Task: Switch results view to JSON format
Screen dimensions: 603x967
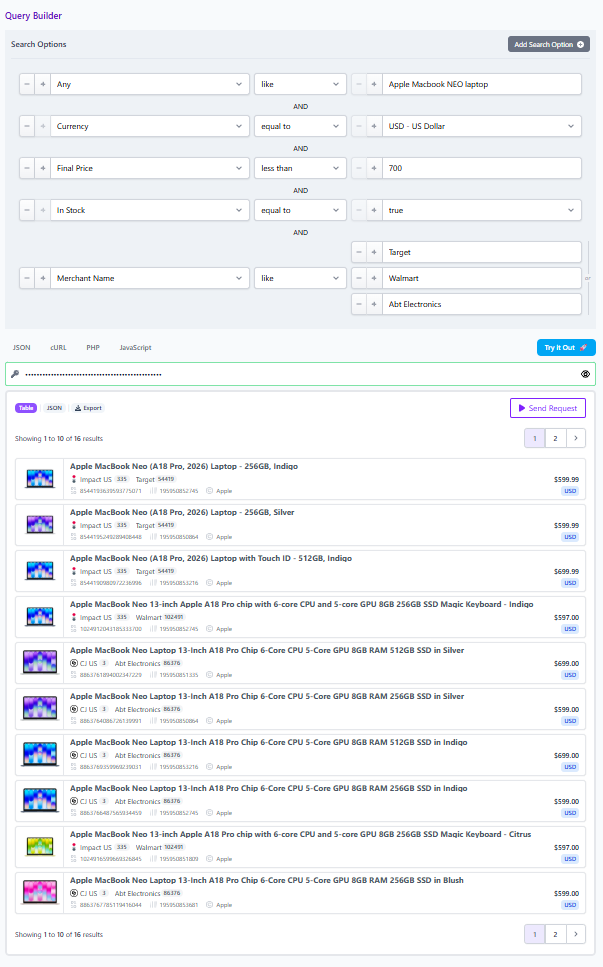Action: coord(54,408)
